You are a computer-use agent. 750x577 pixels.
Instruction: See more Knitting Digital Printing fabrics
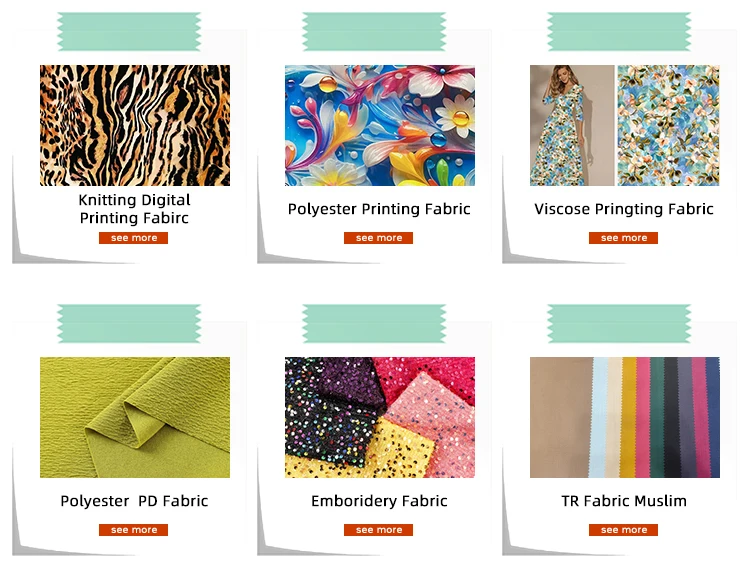coord(133,238)
